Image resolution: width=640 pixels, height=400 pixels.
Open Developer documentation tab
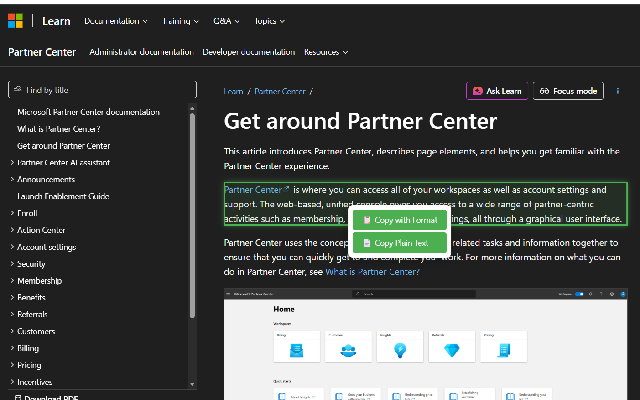pyautogui.click(x=249, y=52)
